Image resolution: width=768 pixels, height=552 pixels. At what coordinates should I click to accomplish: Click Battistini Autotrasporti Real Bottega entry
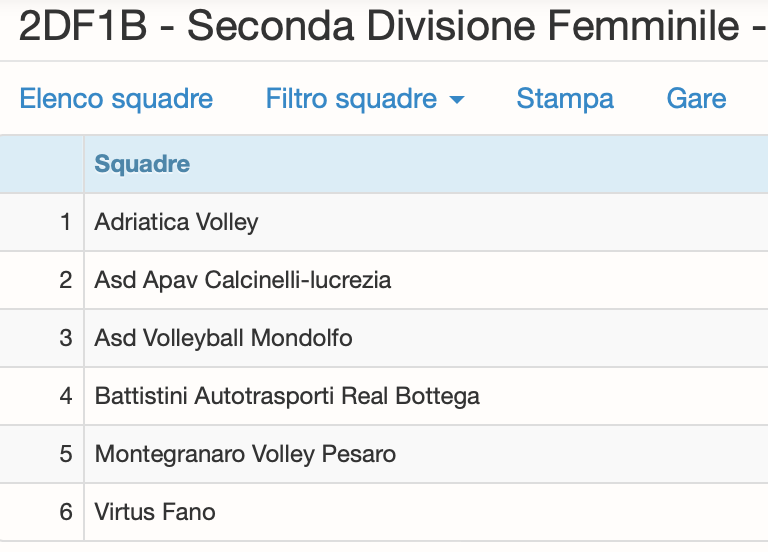coord(287,396)
